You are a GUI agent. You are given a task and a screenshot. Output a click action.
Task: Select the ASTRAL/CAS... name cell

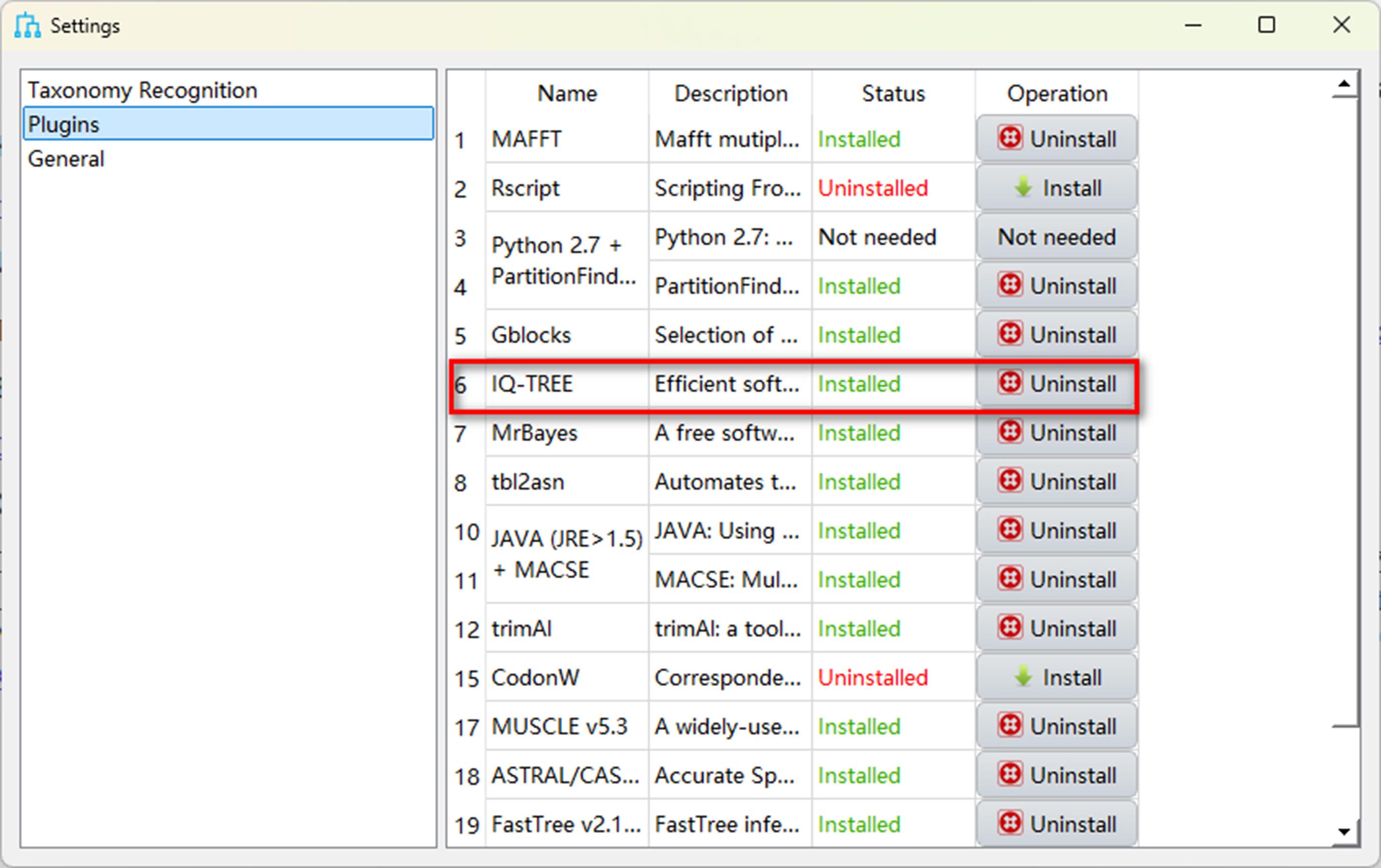click(567, 775)
